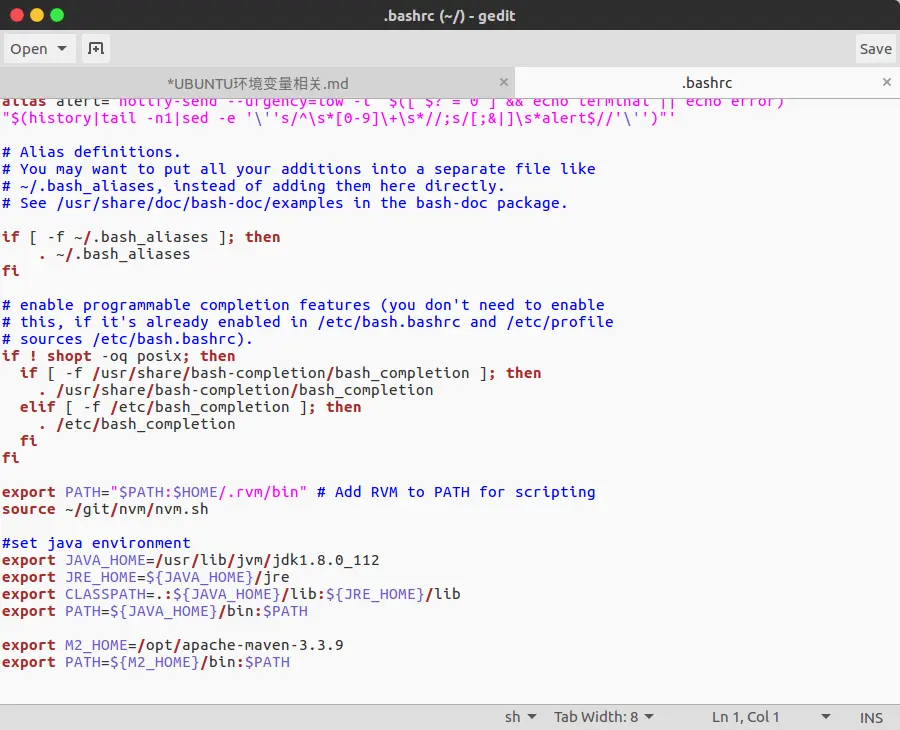Screen dimensions: 900x730
Task: Click the '# See /usr/share/doc/bash-doc/examples' comment line
Action: tap(285, 203)
